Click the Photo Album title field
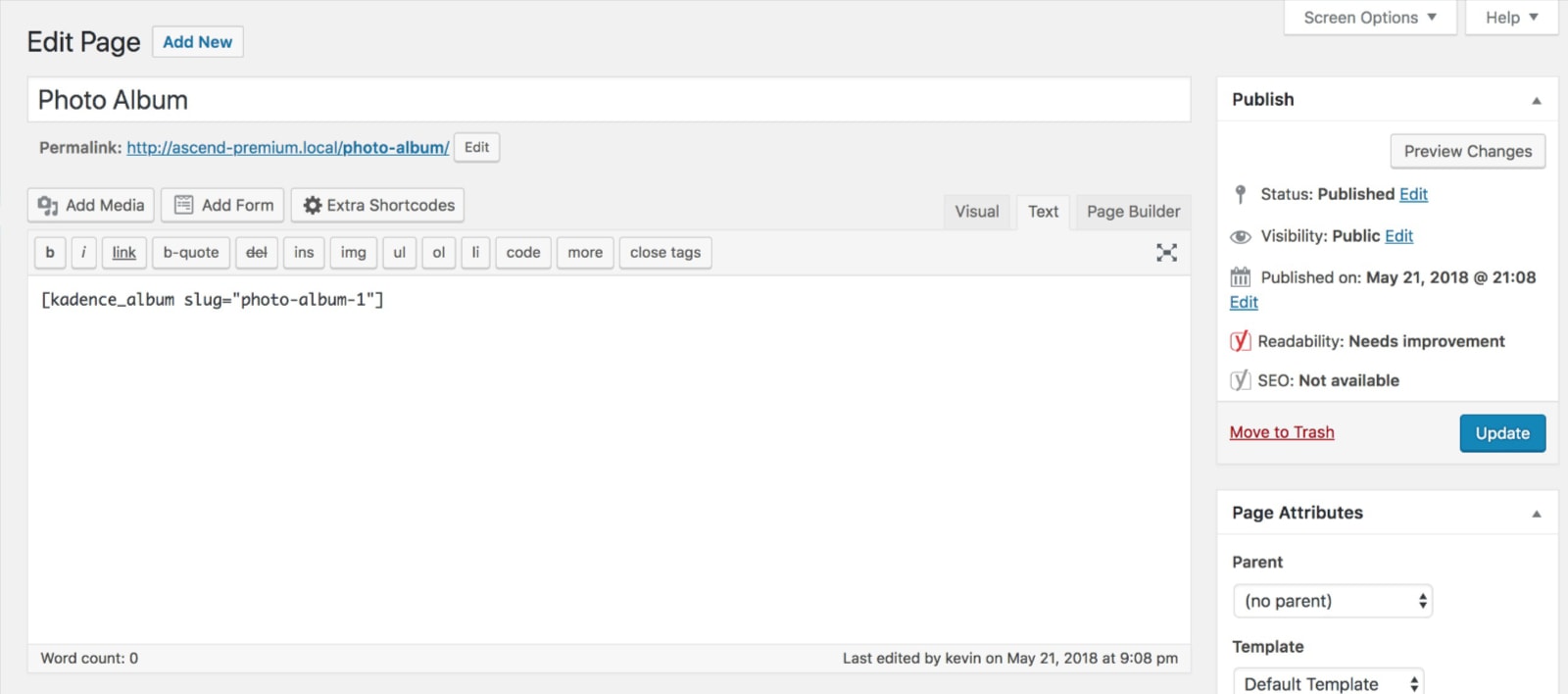 point(609,100)
